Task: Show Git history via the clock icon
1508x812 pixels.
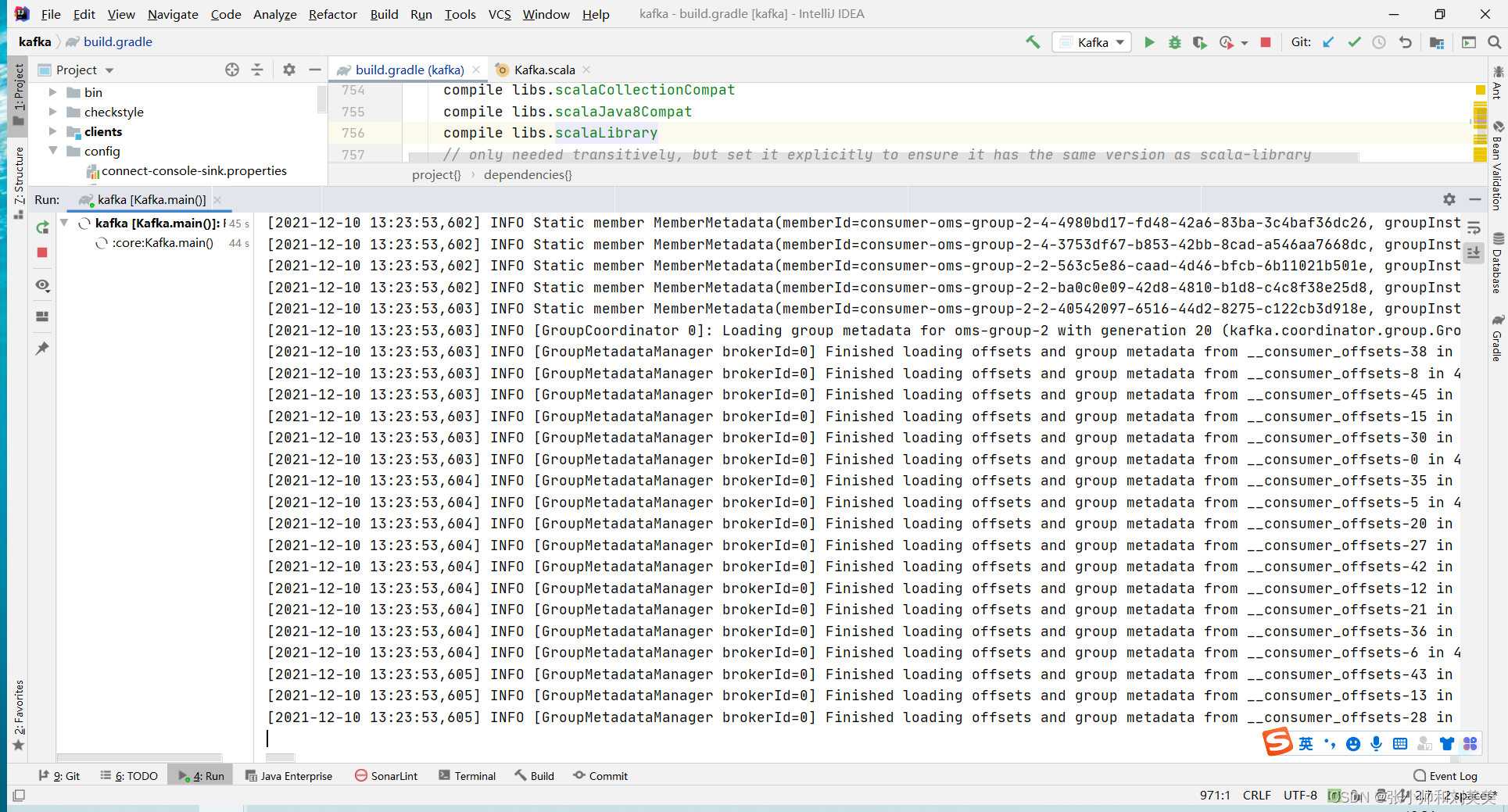Action: [1379, 42]
